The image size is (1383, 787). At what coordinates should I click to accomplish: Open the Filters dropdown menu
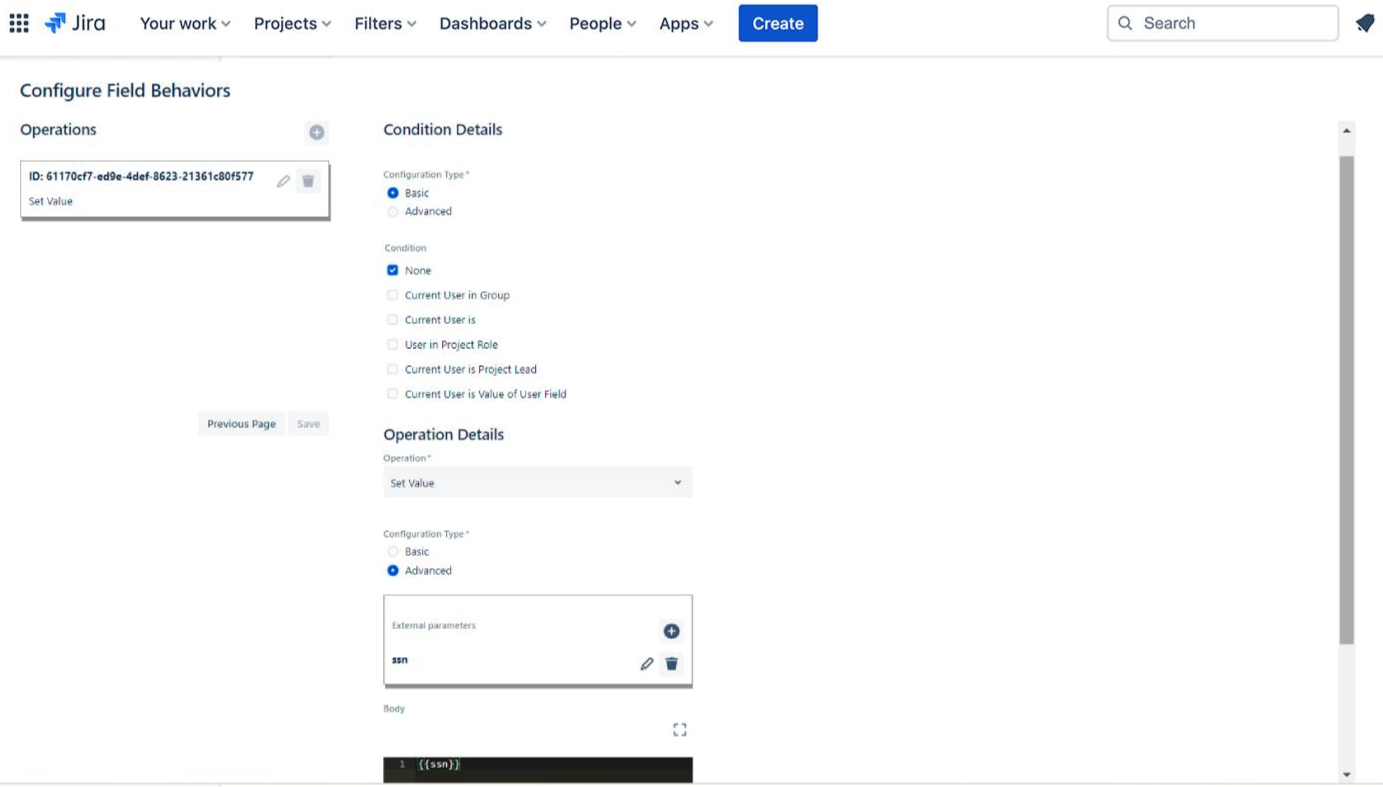coord(385,23)
